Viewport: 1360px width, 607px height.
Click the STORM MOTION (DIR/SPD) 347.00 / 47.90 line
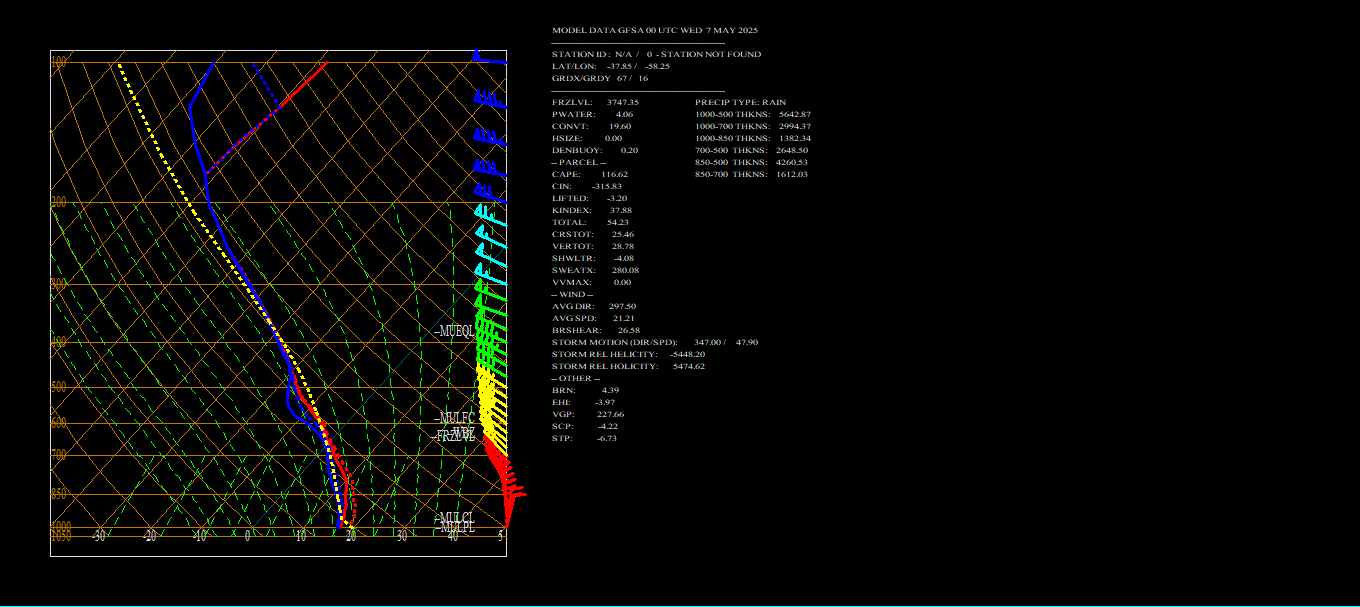coord(655,342)
